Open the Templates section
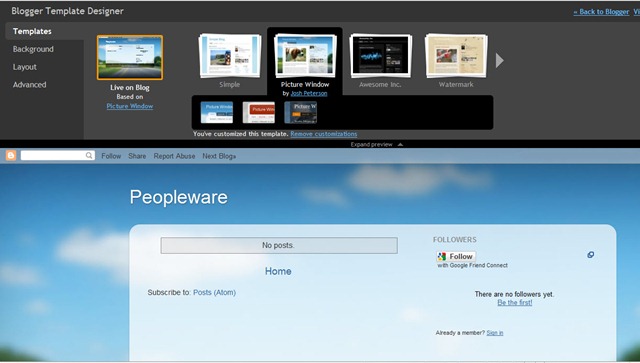Viewport: 640px width, 363px height. point(32,31)
